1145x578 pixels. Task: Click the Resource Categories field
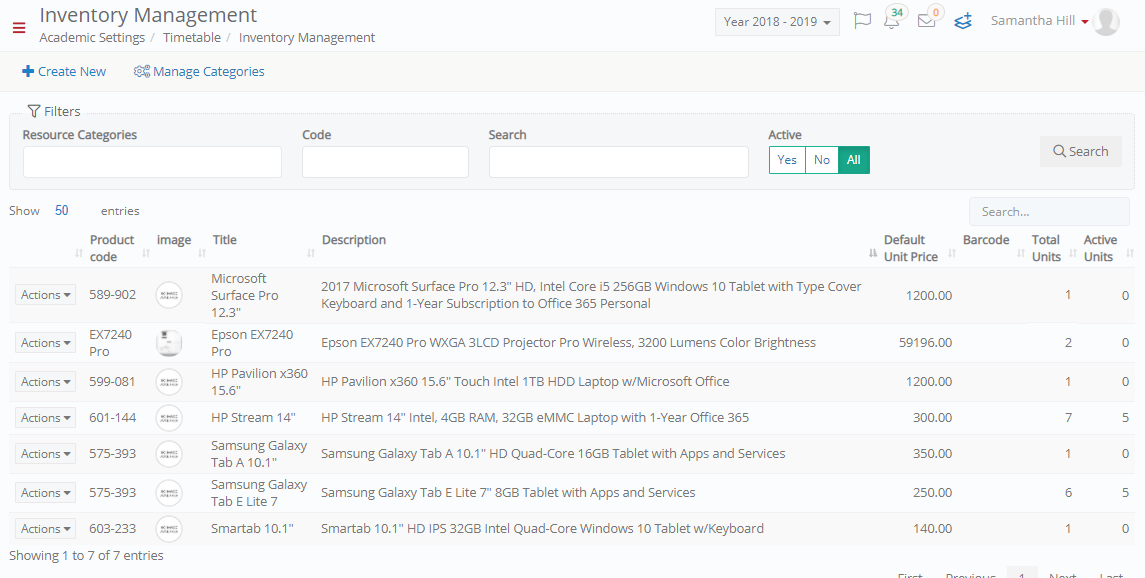pos(152,162)
